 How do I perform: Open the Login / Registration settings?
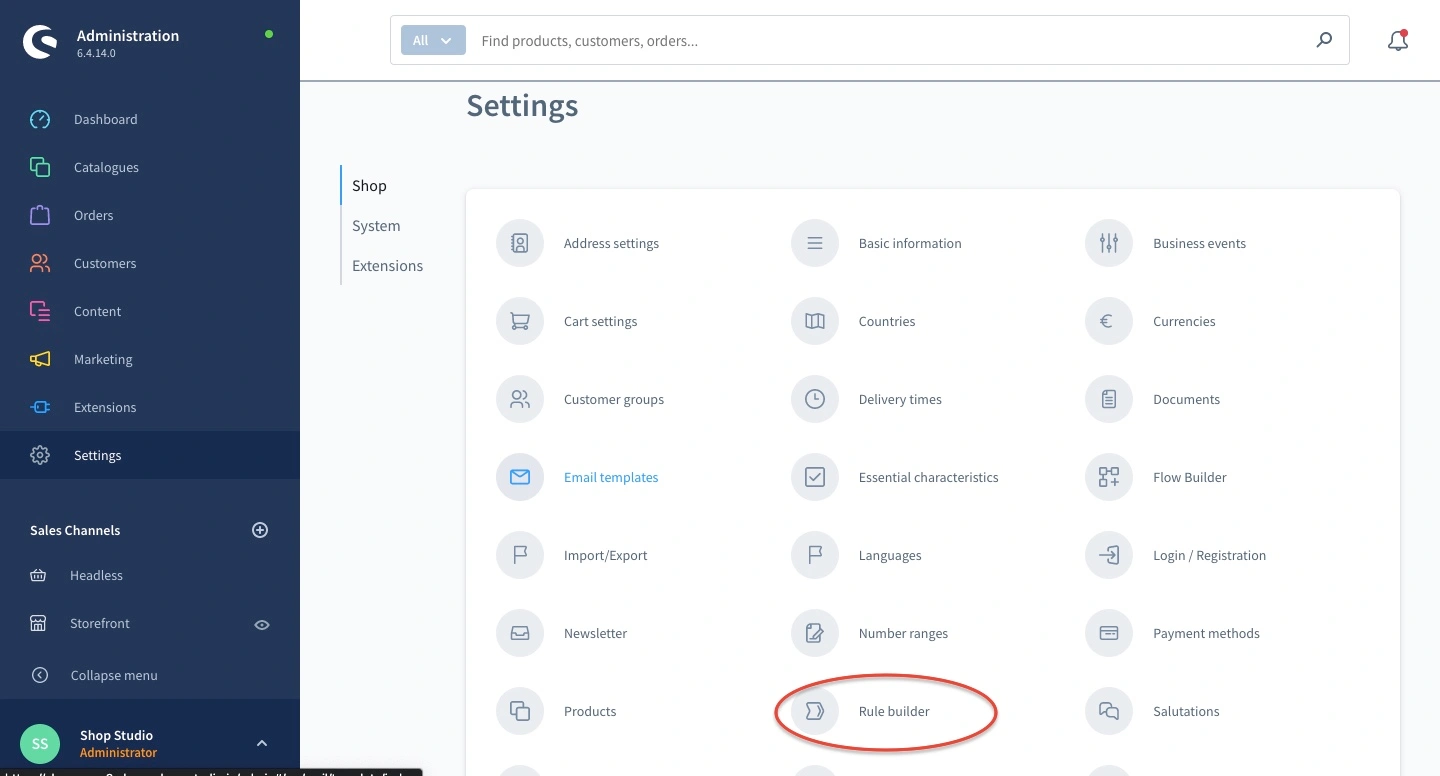pyautogui.click(x=1209, y=555)
